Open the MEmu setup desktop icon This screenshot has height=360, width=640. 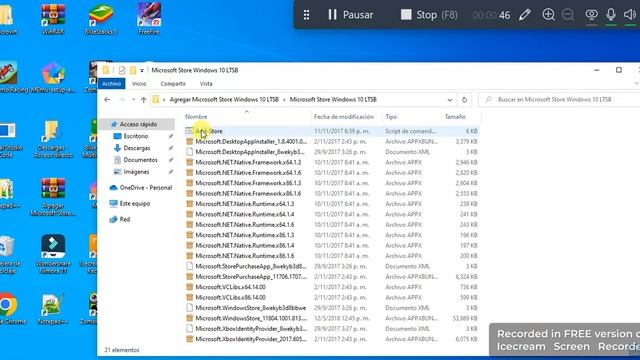(53, 78)
